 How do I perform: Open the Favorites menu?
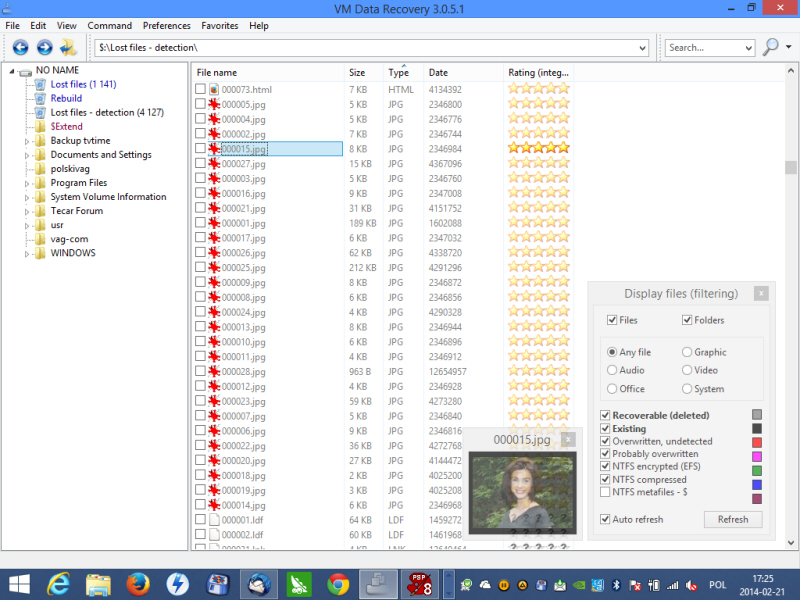pyautogui.click(x=219, y=26)
